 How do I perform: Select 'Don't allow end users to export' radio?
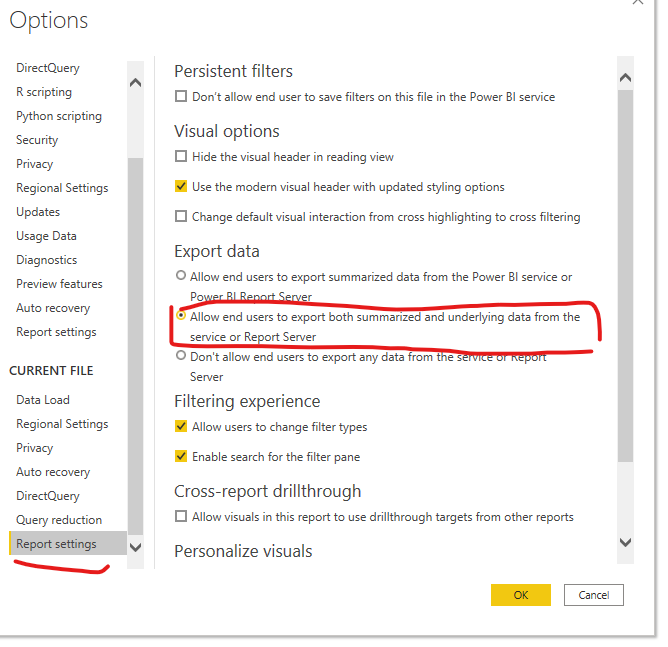pos(181,355)
